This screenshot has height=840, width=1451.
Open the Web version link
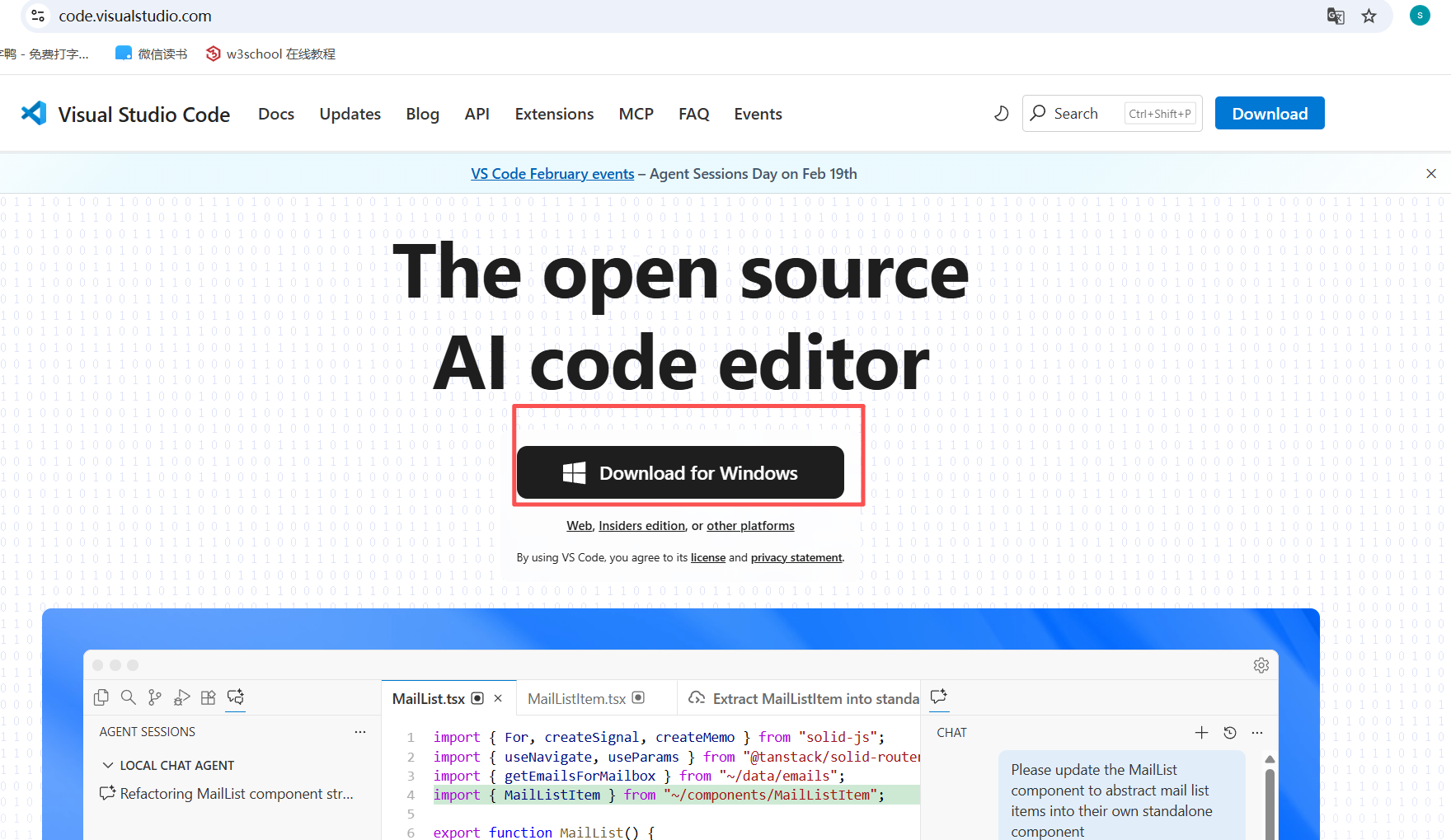pos(580,526)
